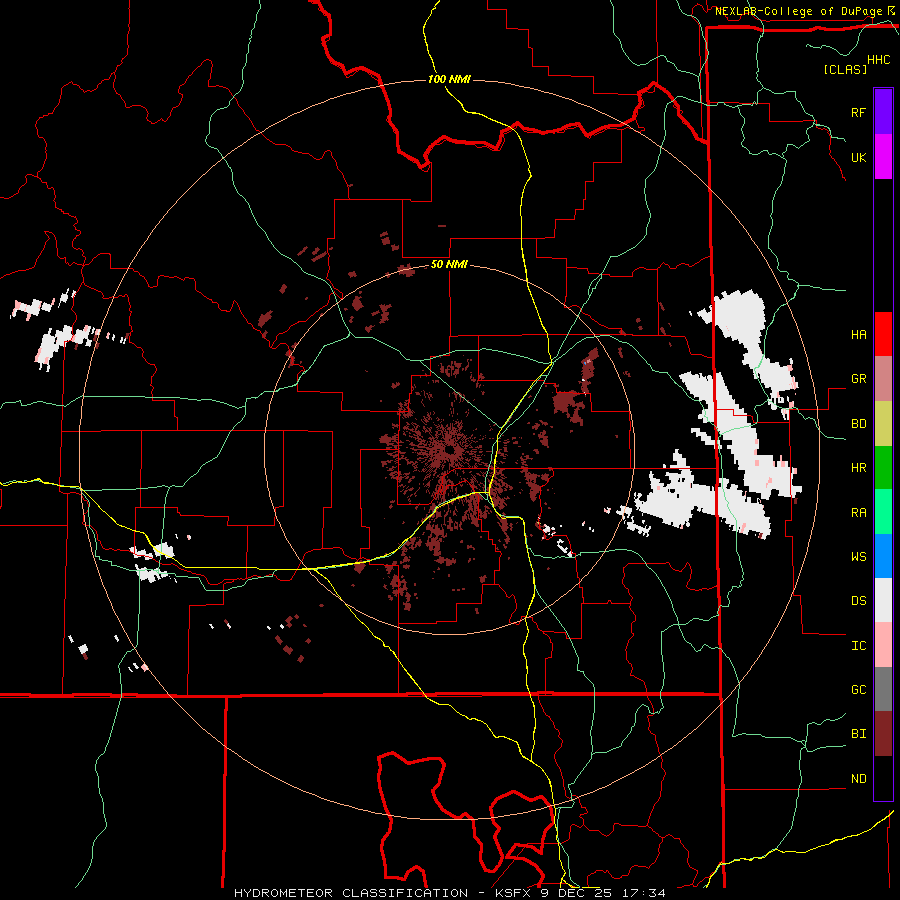Click the RF purple legend swatch

click(x=883, y=112)
